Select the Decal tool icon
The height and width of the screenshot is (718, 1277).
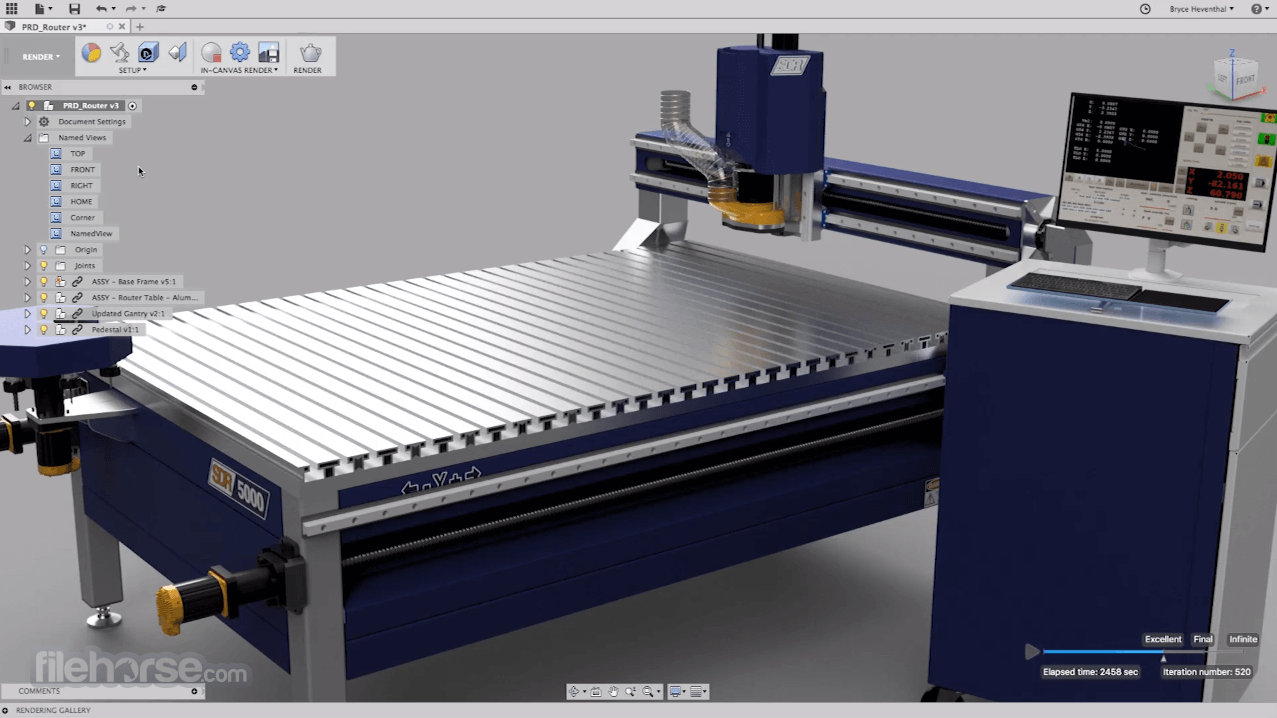click(148, 53)
